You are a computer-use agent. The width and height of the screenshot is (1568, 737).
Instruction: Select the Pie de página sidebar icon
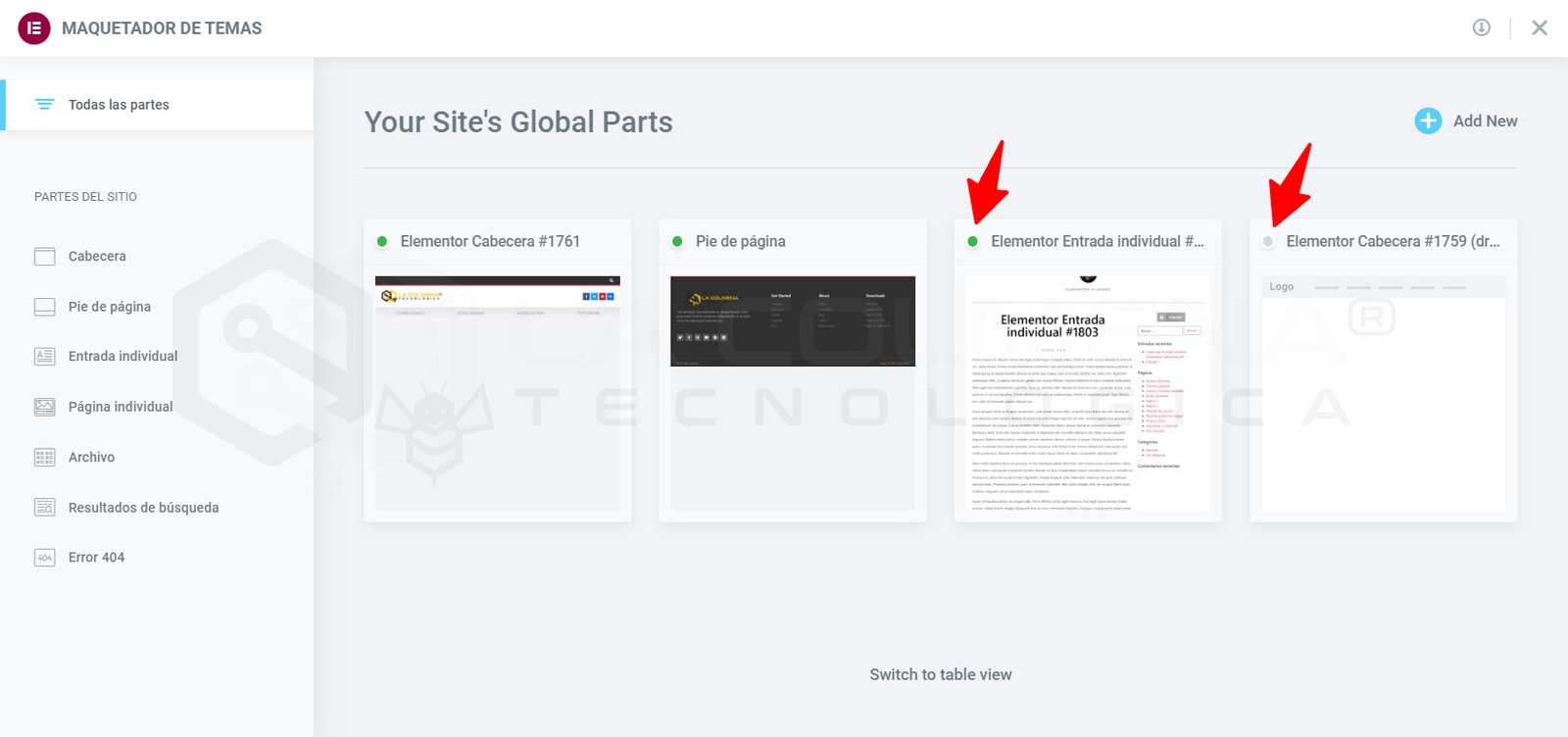pyautogui.click(x=45, y=307)
